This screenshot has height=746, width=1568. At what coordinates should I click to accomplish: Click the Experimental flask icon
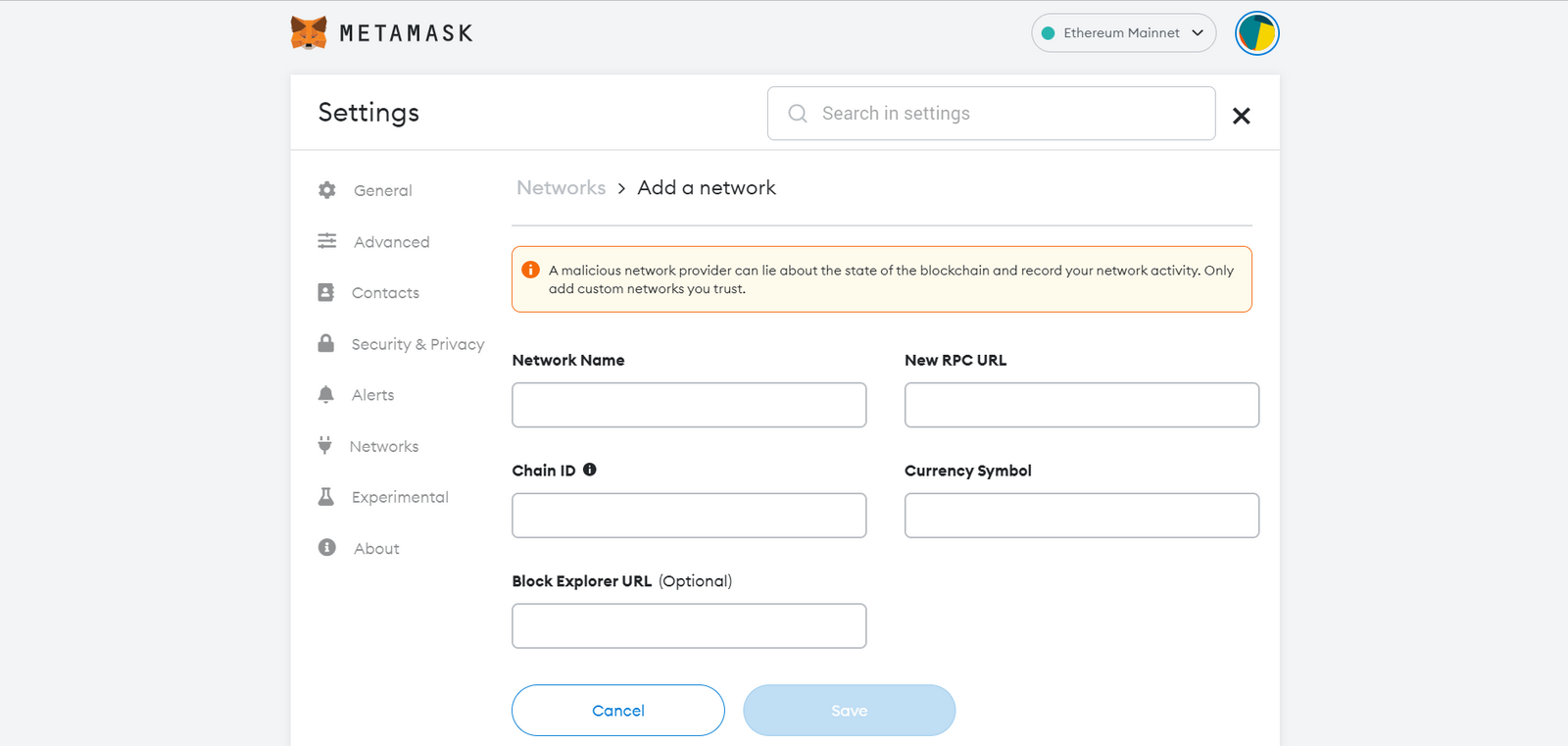pyautogui.click(x=326, y=496)
